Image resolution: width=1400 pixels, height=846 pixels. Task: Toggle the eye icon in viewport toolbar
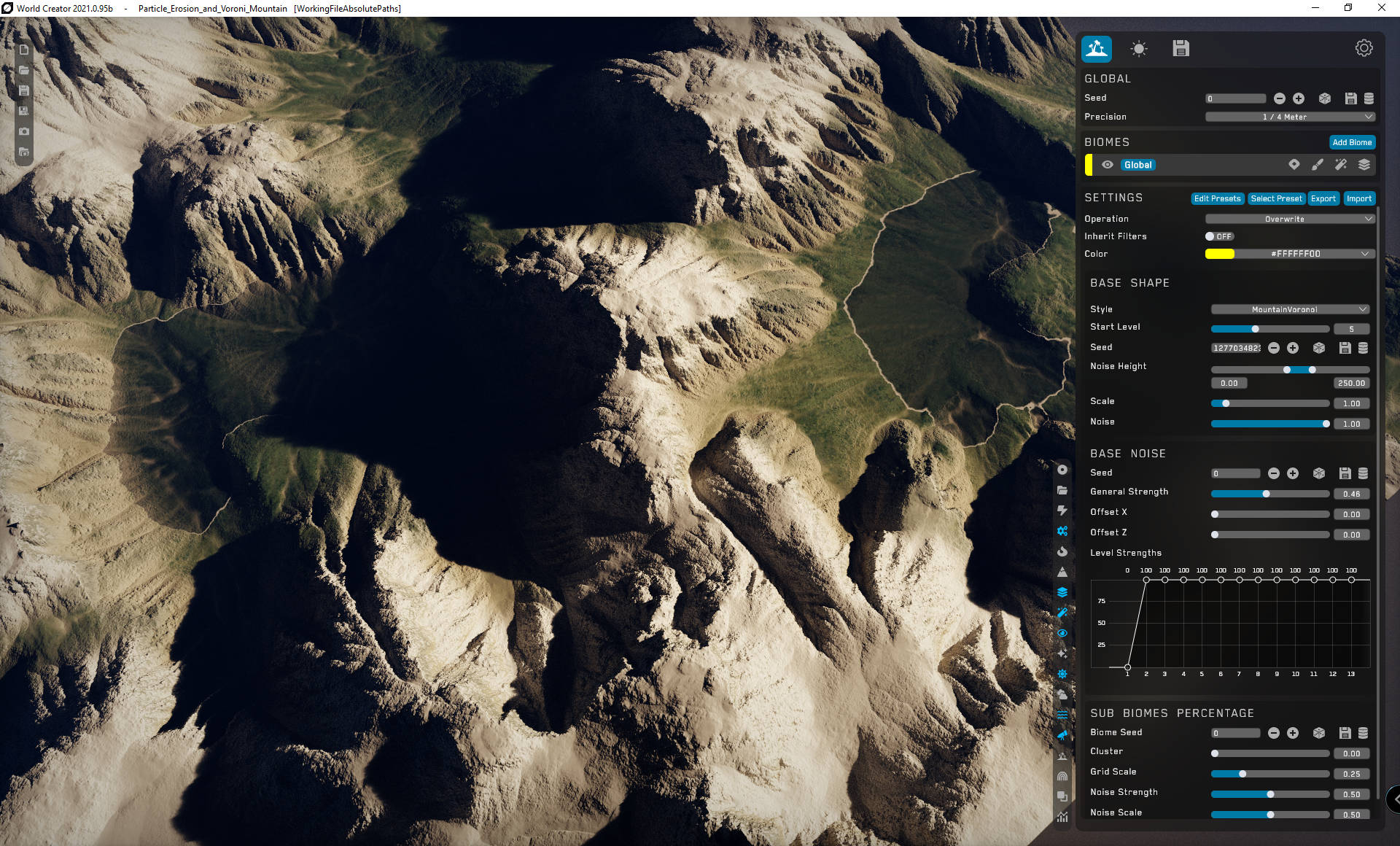pyautogui.click(x=1062, y=633)
